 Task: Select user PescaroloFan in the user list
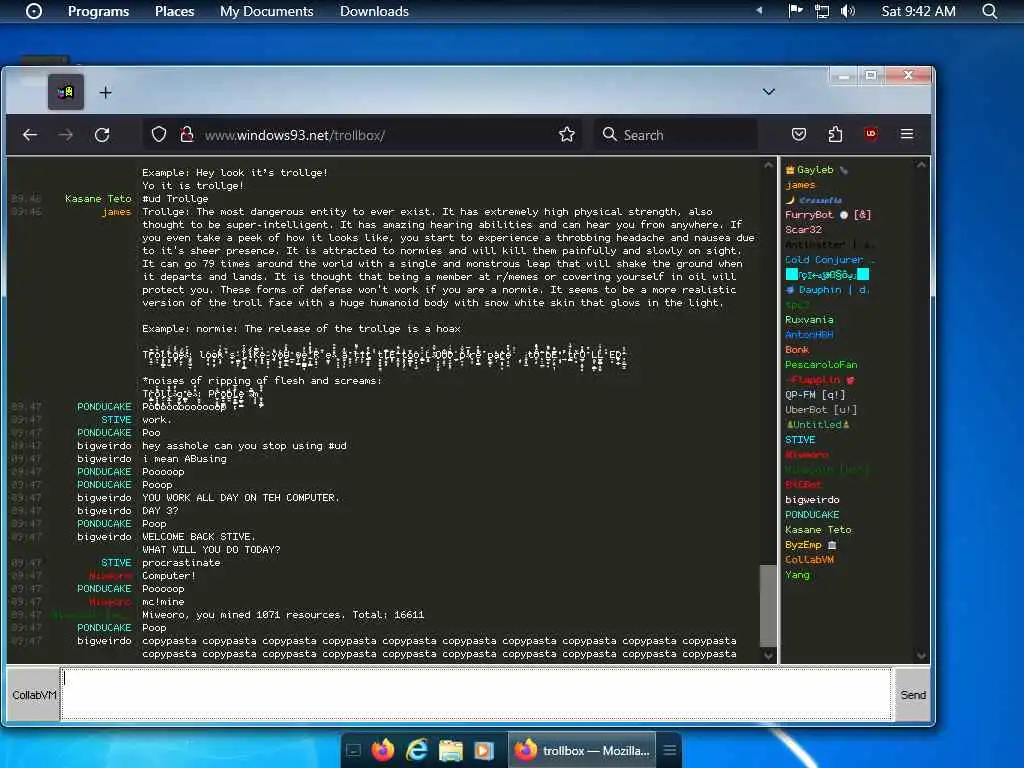pos(821,365)
